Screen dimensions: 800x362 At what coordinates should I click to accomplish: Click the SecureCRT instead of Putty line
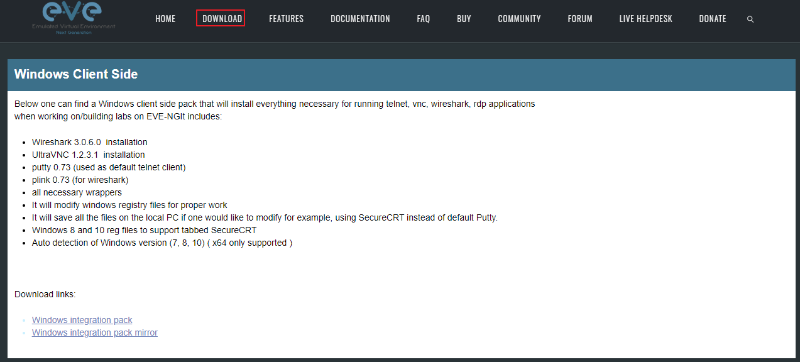[x=265, y=218]
